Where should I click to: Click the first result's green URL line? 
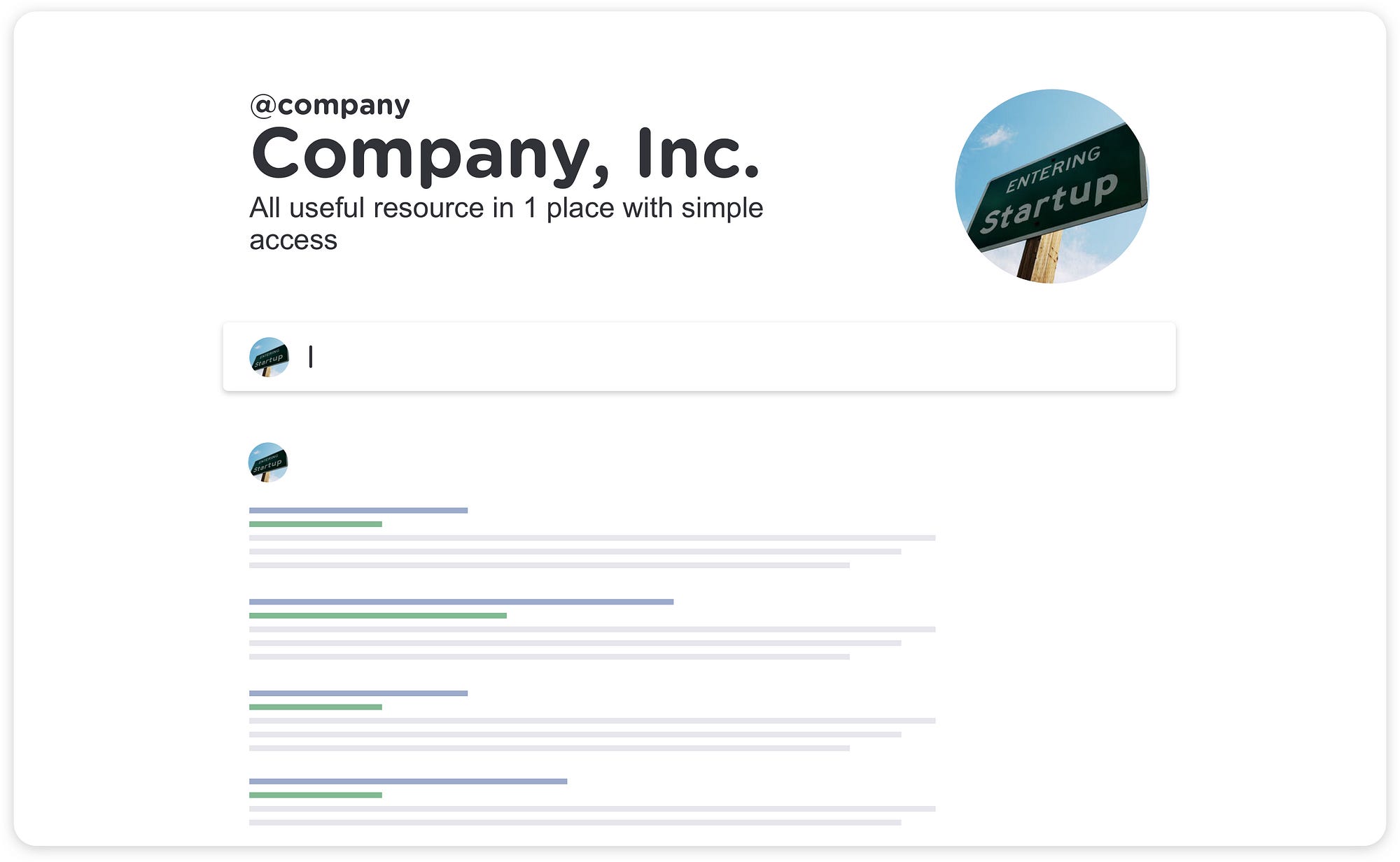[x=316, y=524]
